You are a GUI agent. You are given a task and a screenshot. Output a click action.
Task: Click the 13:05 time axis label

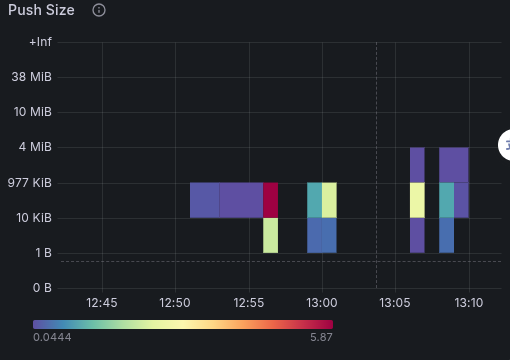[395, 303]
